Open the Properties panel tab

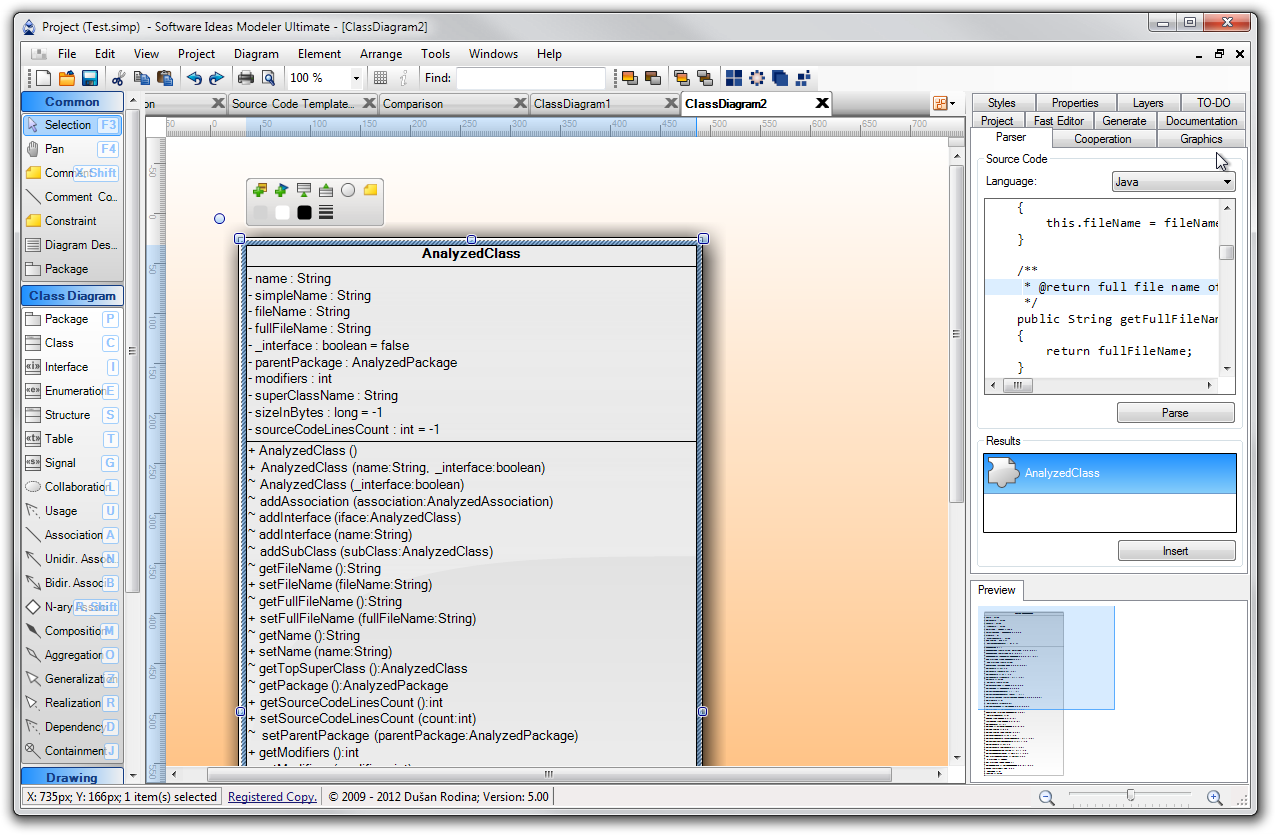(1075, 103)
